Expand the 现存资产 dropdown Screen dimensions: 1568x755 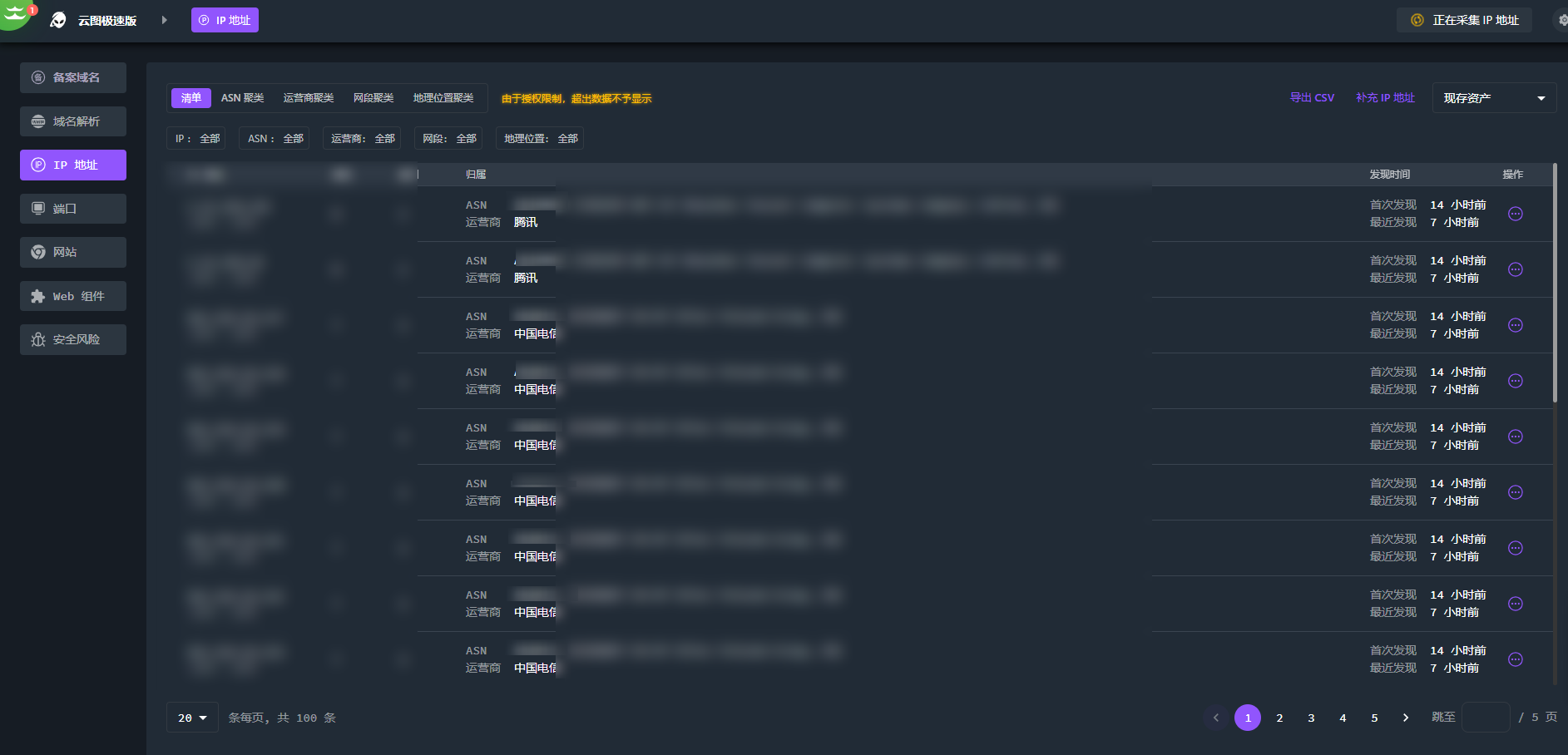tap(1493, 98)
